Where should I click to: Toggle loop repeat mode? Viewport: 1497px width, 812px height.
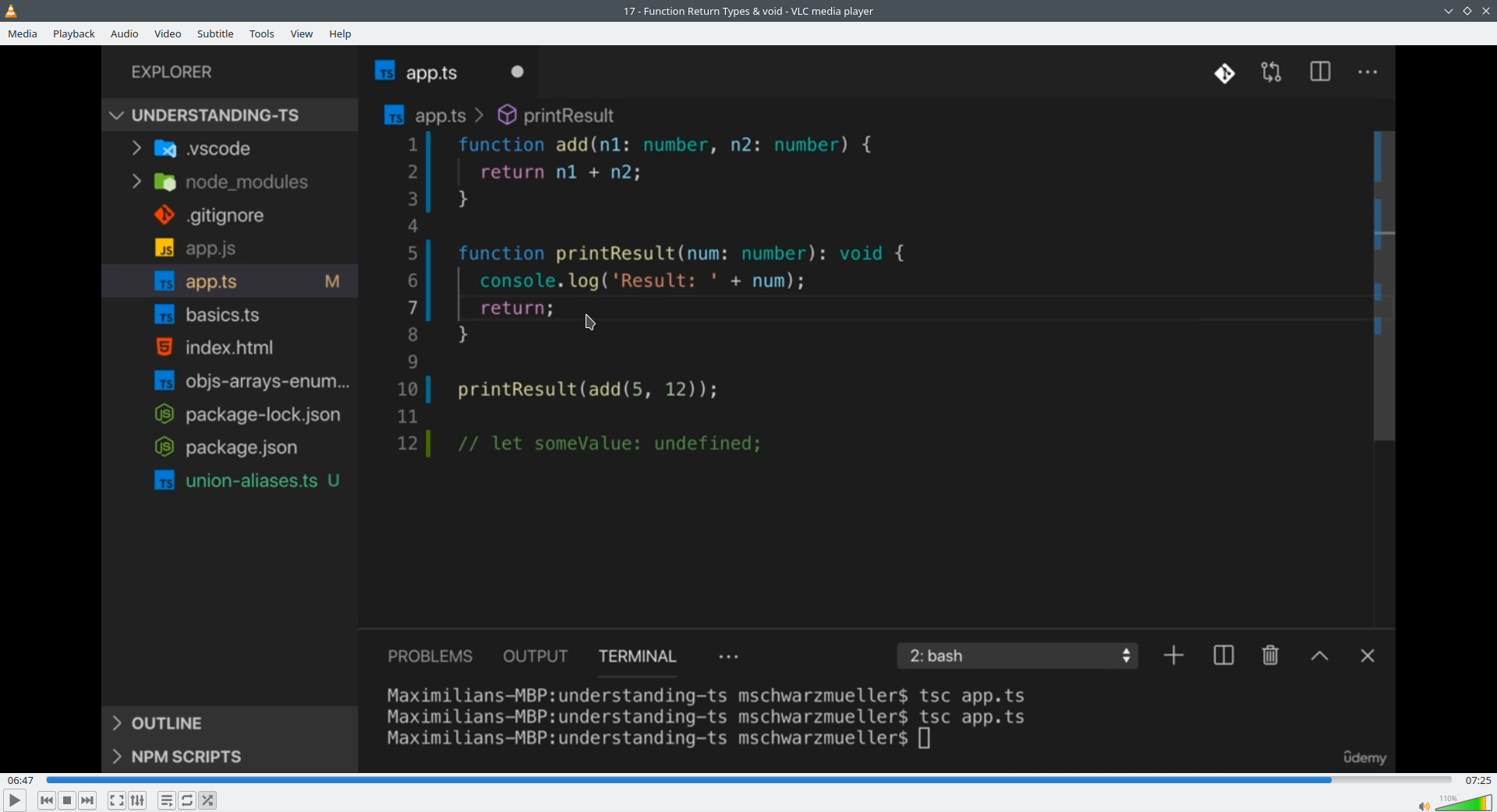[188, 800]
